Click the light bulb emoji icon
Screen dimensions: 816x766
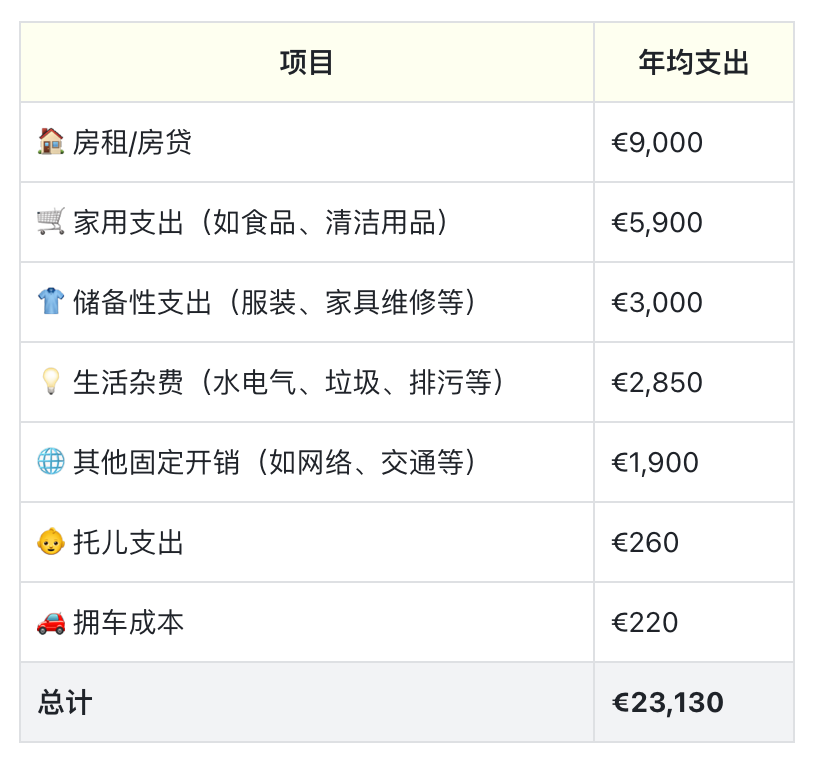click(51, 382)
